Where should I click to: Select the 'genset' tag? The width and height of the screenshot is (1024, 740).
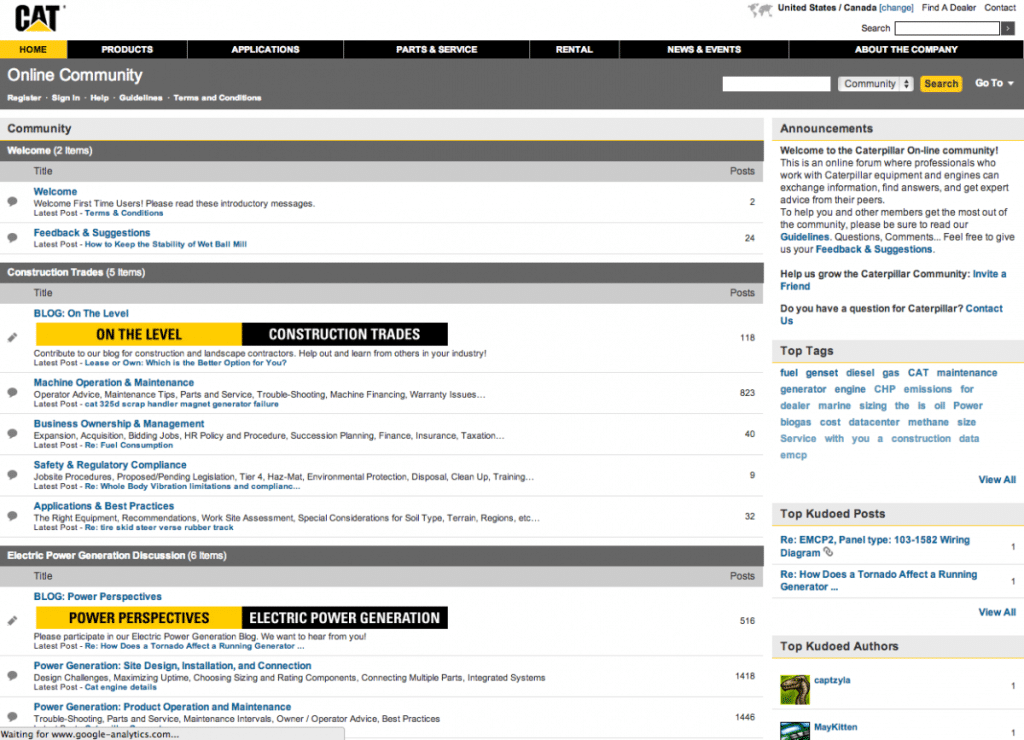(822, 373)
